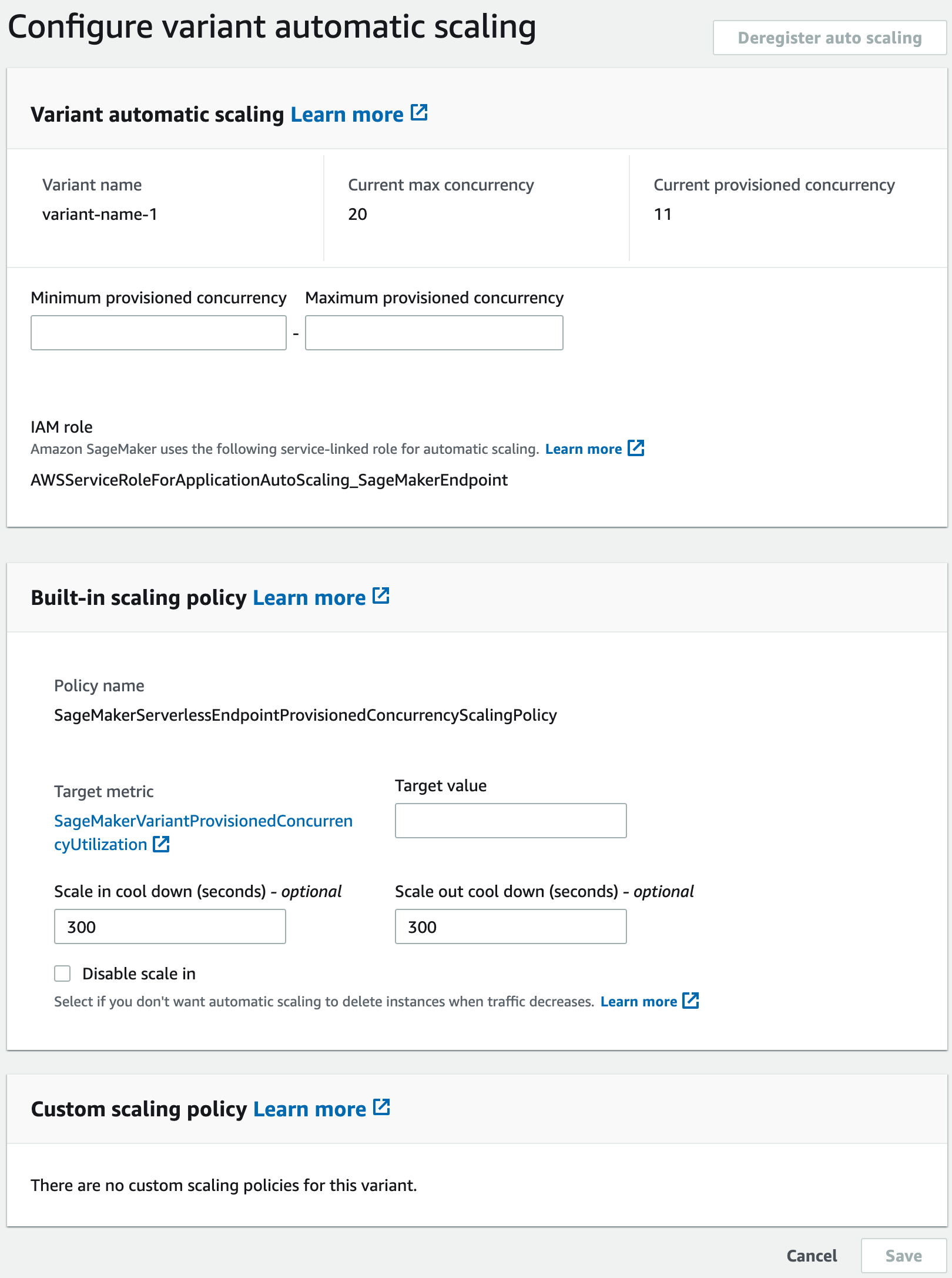Screen dimensions: 952x1278
Task: Open the Disable scale in Learn more icon
Action: (690, 1001)
